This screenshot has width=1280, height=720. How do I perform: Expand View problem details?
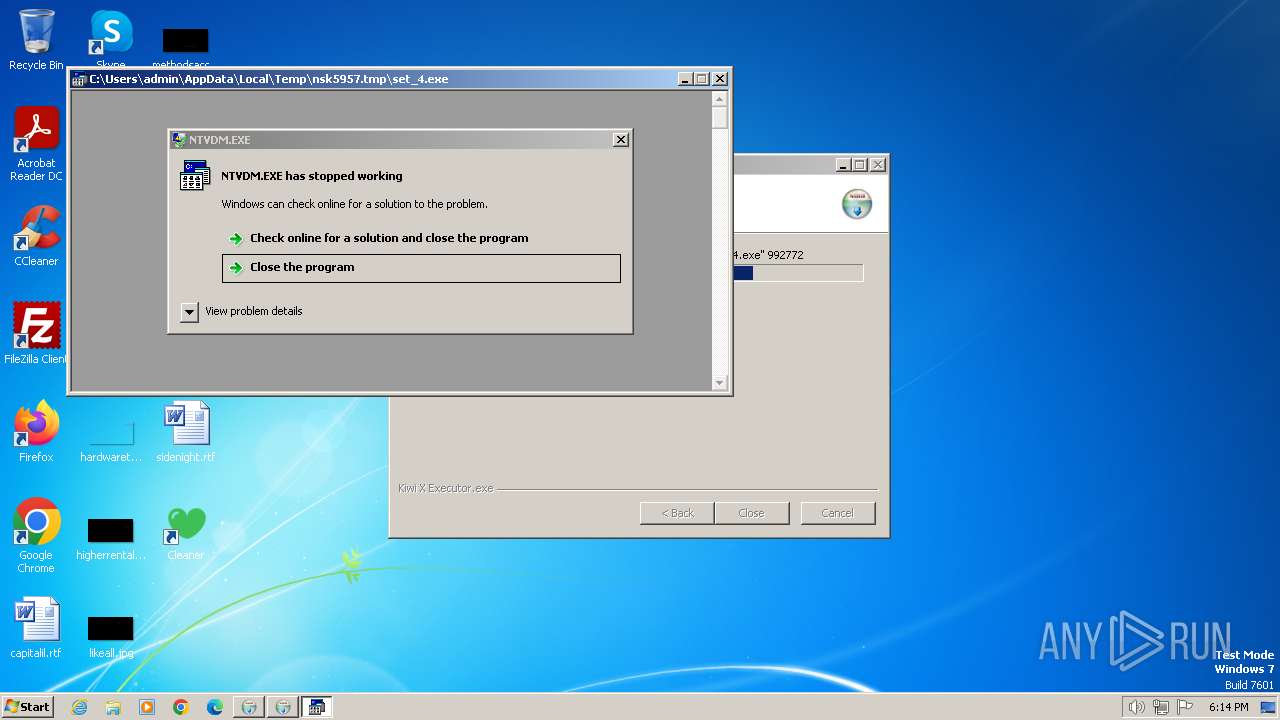(x=241, y=312)
